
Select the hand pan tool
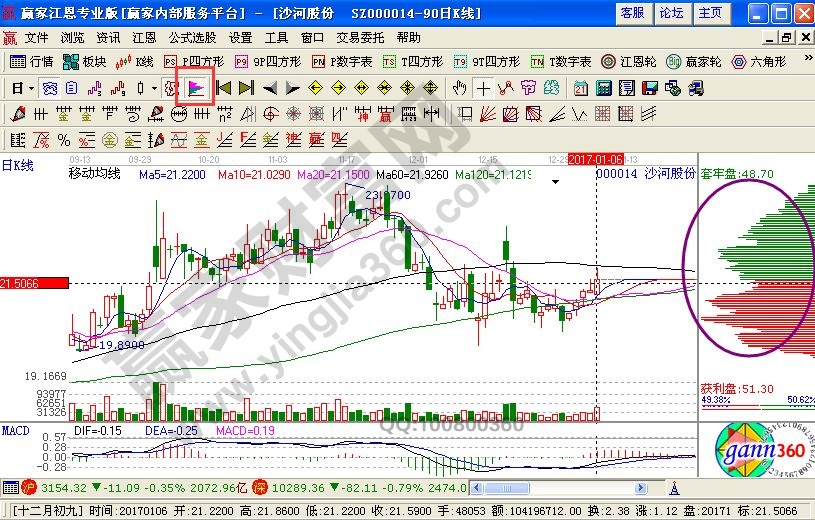pos(460,88)
